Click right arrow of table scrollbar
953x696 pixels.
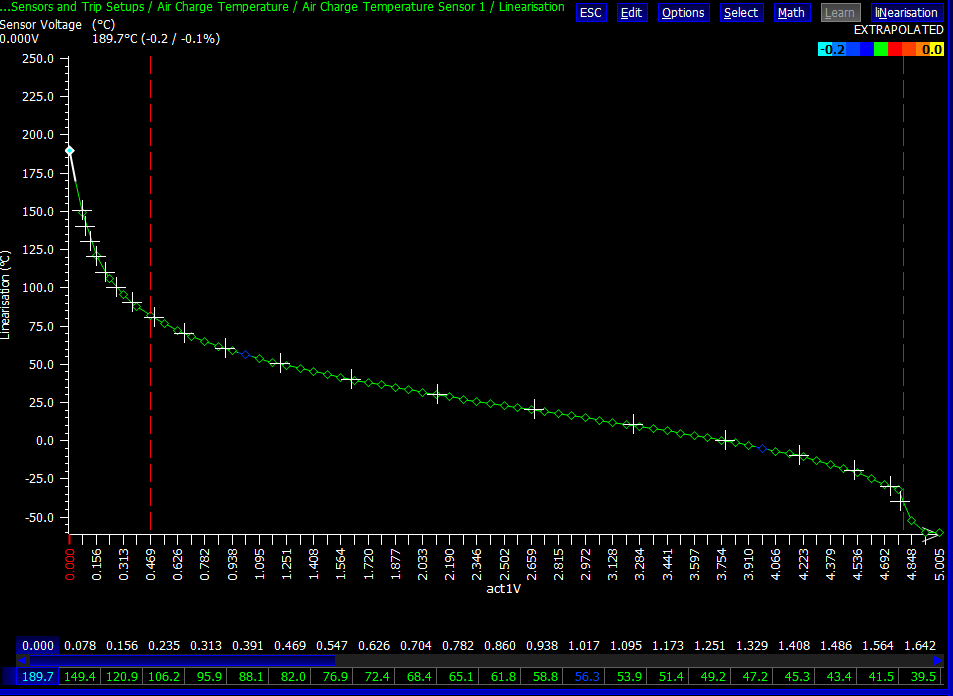tap(937, 660)
